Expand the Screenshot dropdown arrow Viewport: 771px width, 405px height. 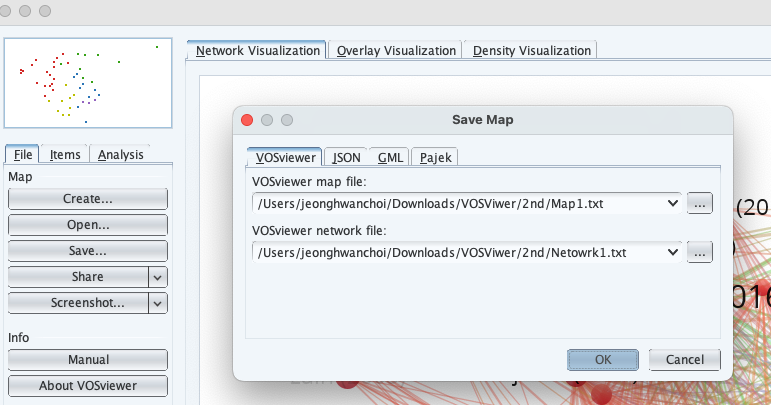point(158,303)
